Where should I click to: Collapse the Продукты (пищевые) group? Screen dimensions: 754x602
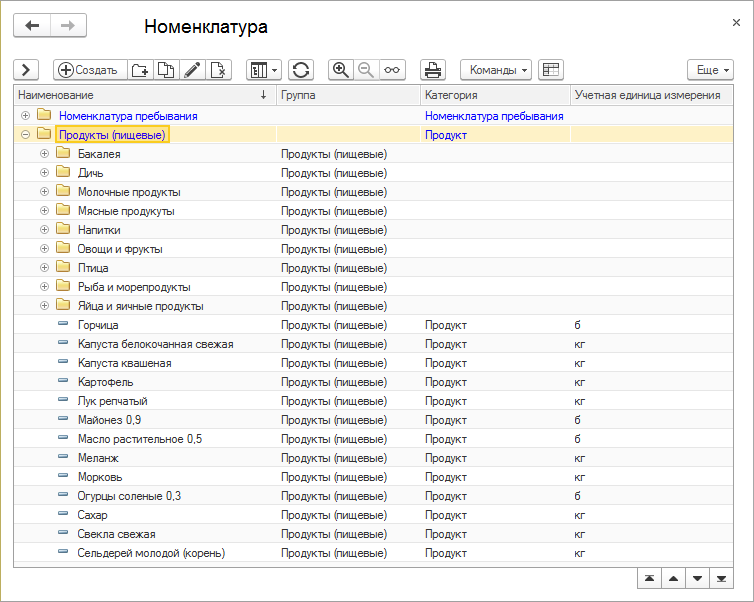tap(25, 135)
